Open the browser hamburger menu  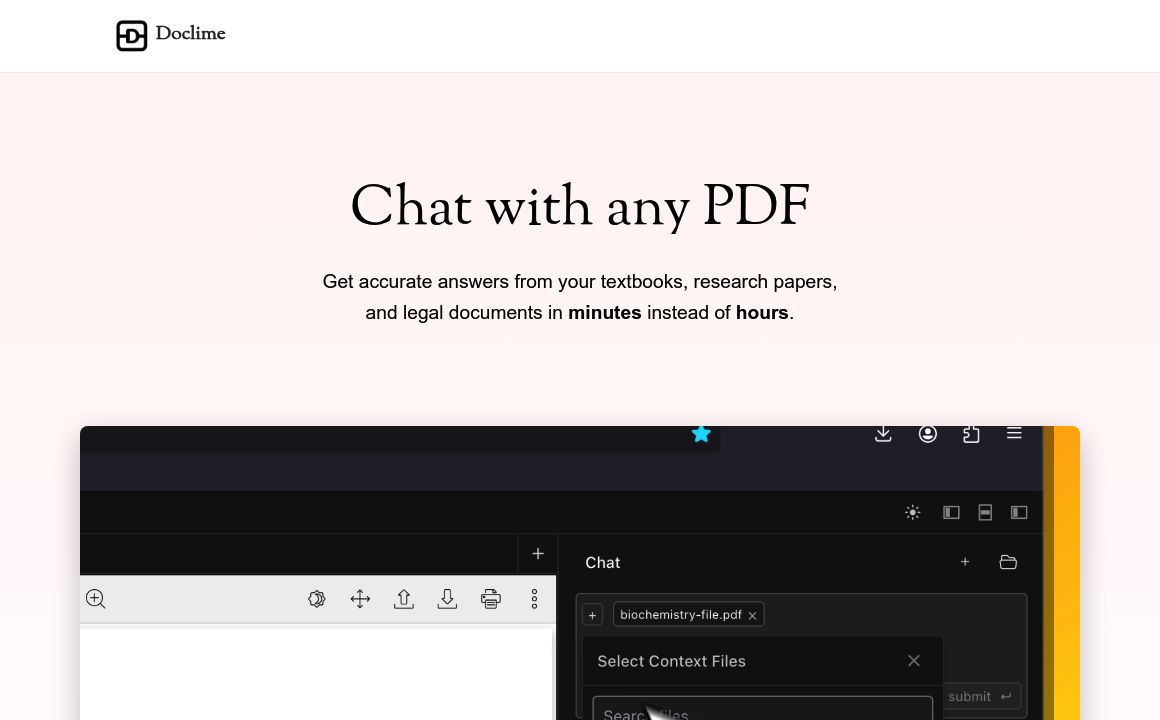click(1014, 433)
